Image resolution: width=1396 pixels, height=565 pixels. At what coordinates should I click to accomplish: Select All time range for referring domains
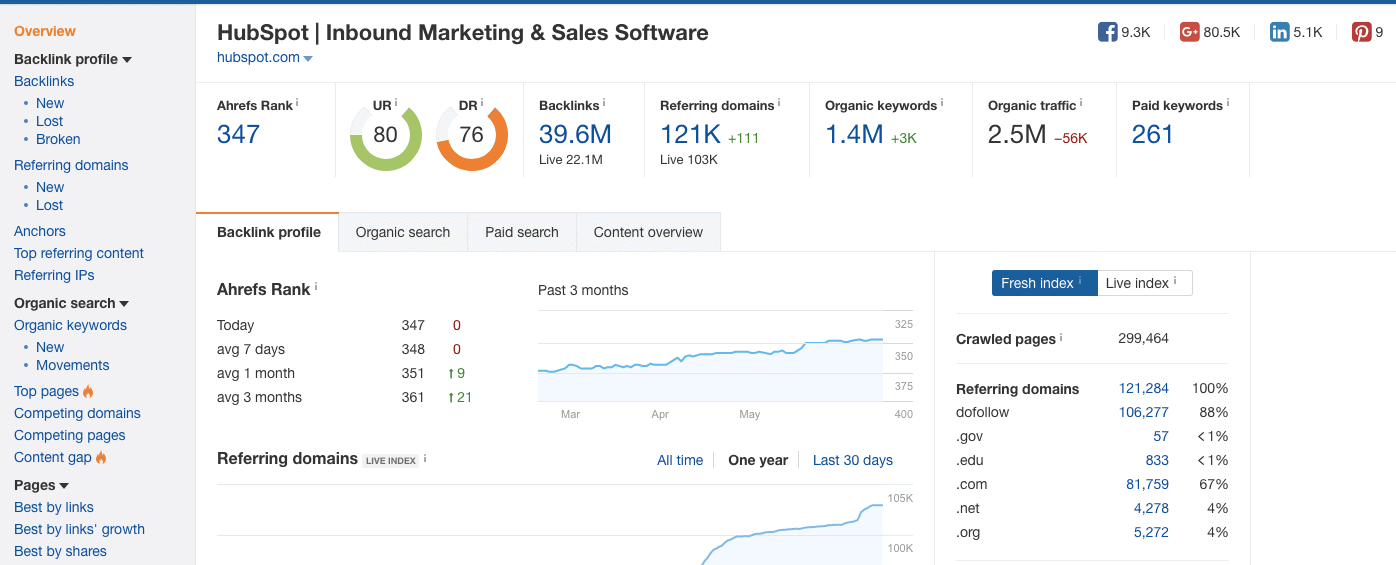pyautogui.click(x=680, y=460)
